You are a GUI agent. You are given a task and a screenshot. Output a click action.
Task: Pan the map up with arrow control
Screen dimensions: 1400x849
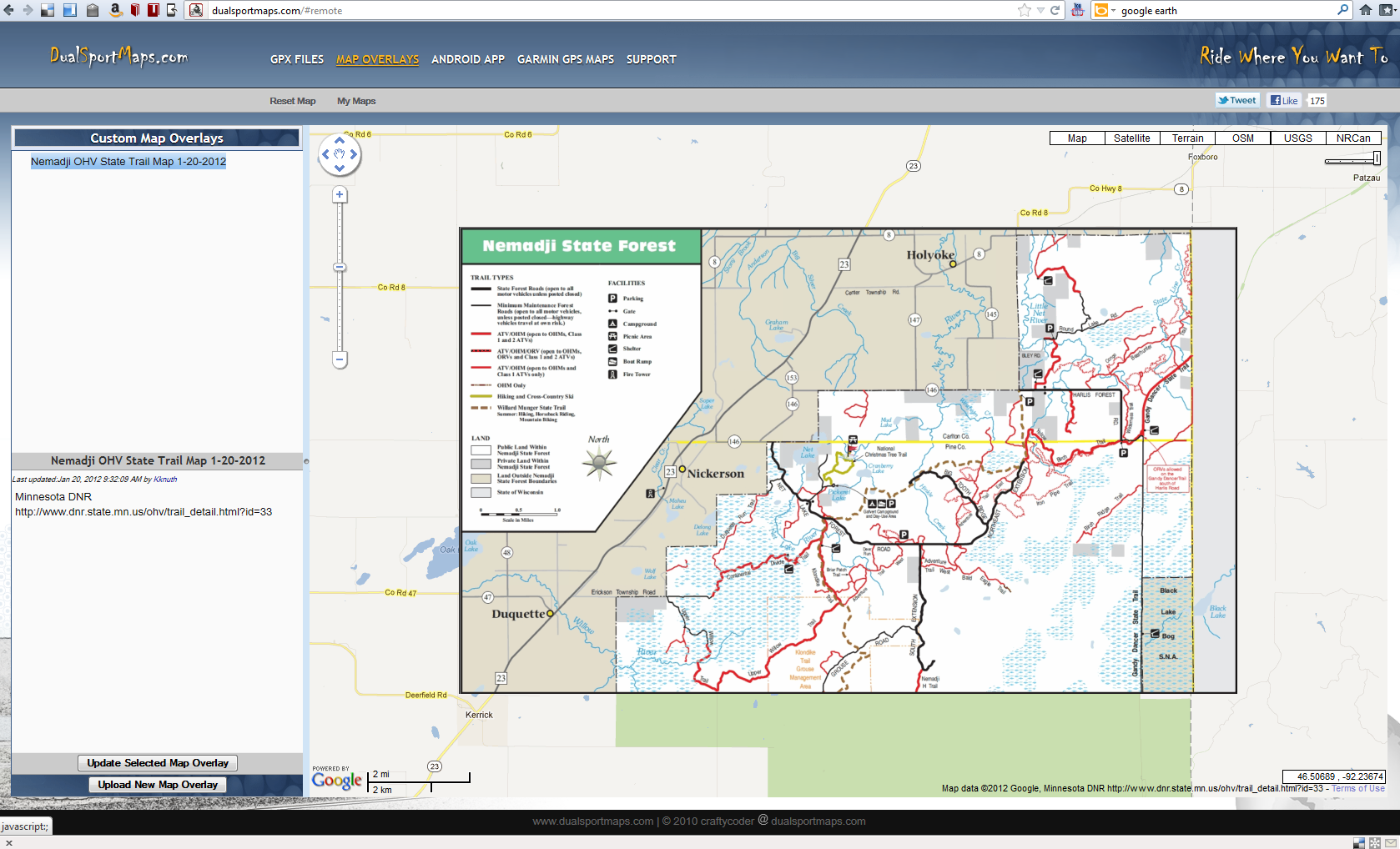(x=340, y=140)
